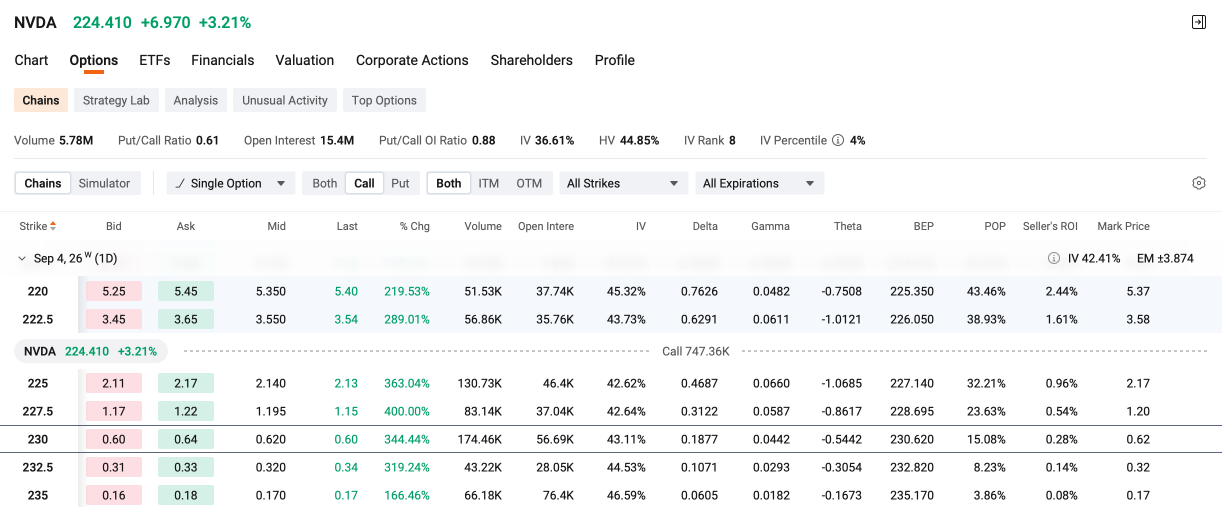This screenshot has height=507, width=1222.
Task: Click the info icon beside IV 42.41%
Action: coord(1053,258)
